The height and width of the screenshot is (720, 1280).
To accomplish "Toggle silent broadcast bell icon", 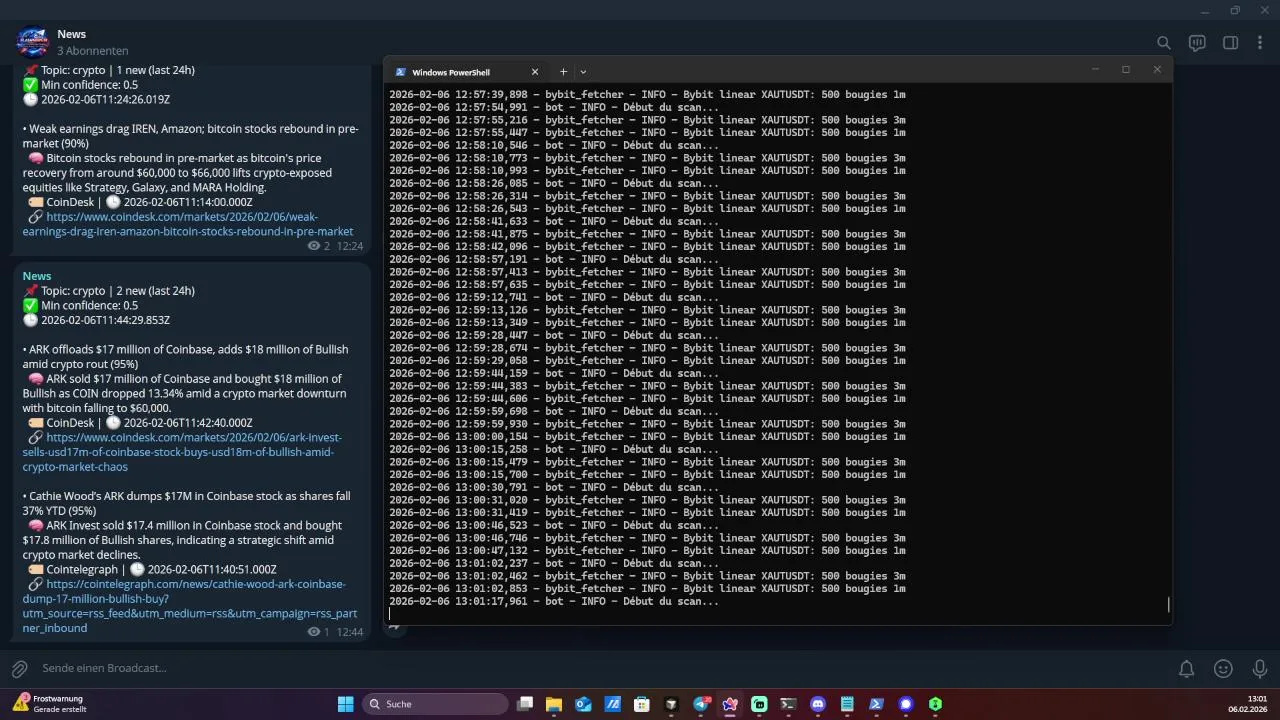I will 1186,668.
